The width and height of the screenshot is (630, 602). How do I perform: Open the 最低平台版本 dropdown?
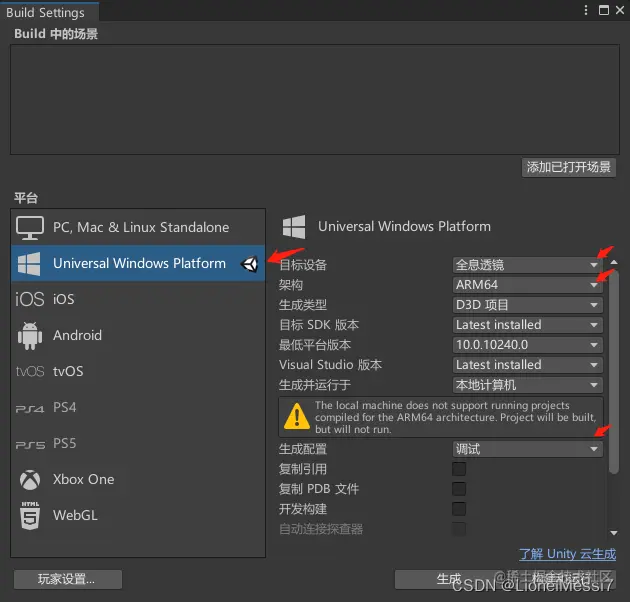click(527, 345)
